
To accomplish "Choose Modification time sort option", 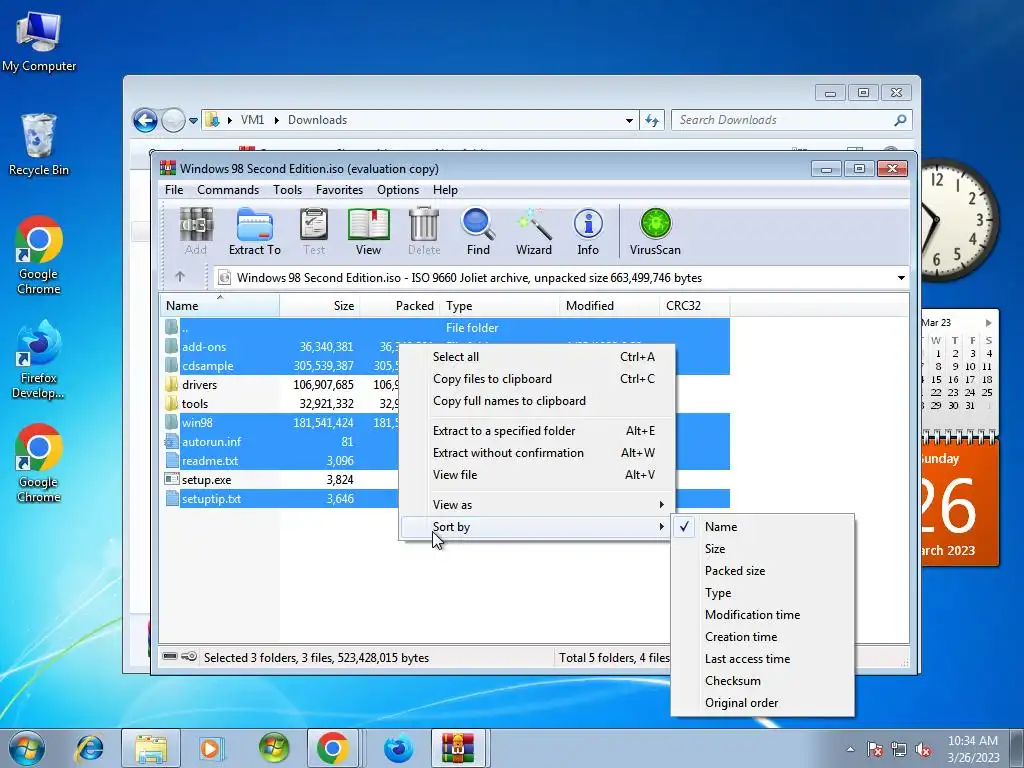I will point(762,615).
